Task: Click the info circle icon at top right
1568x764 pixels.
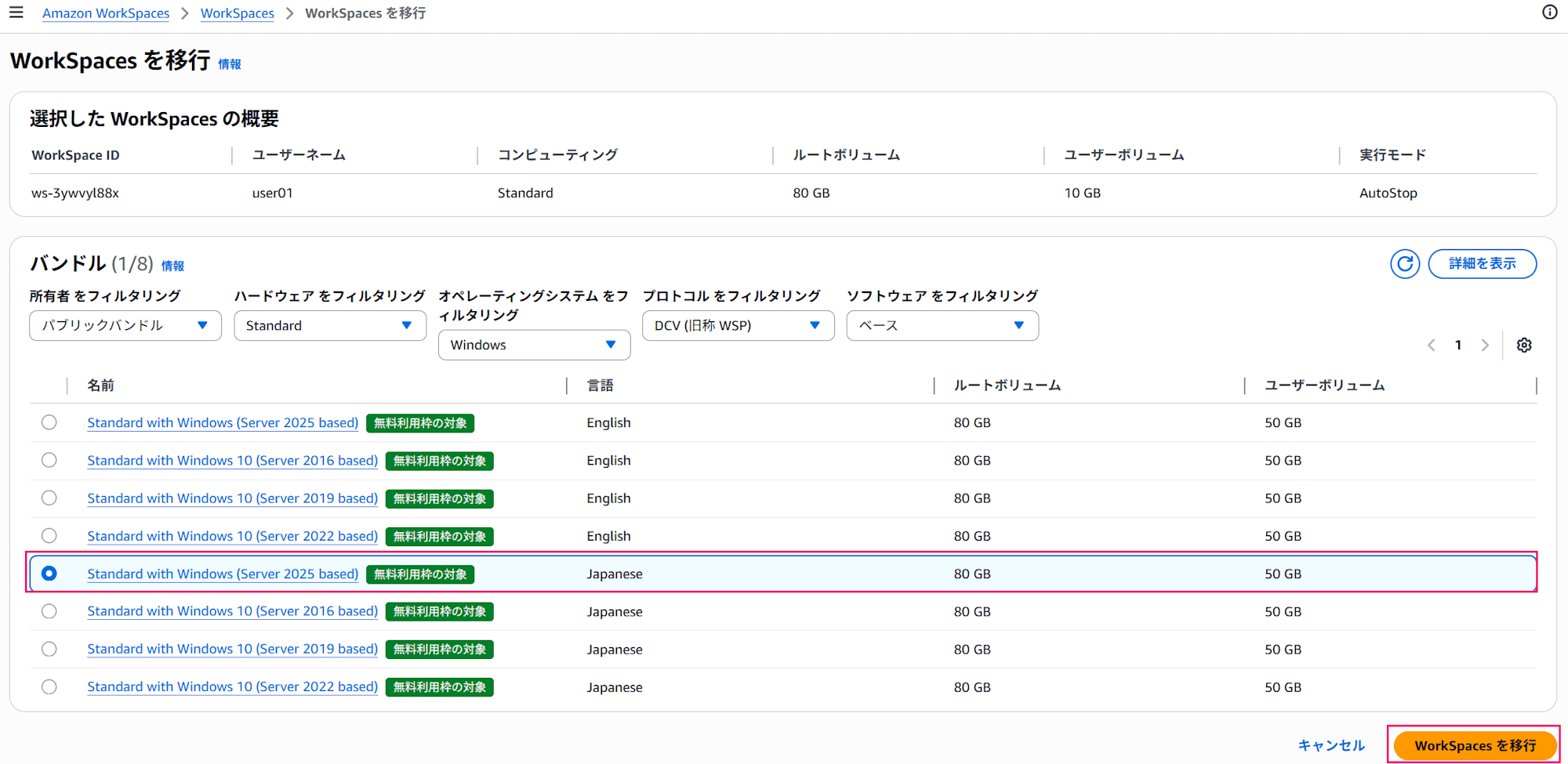Action: 1549,13
